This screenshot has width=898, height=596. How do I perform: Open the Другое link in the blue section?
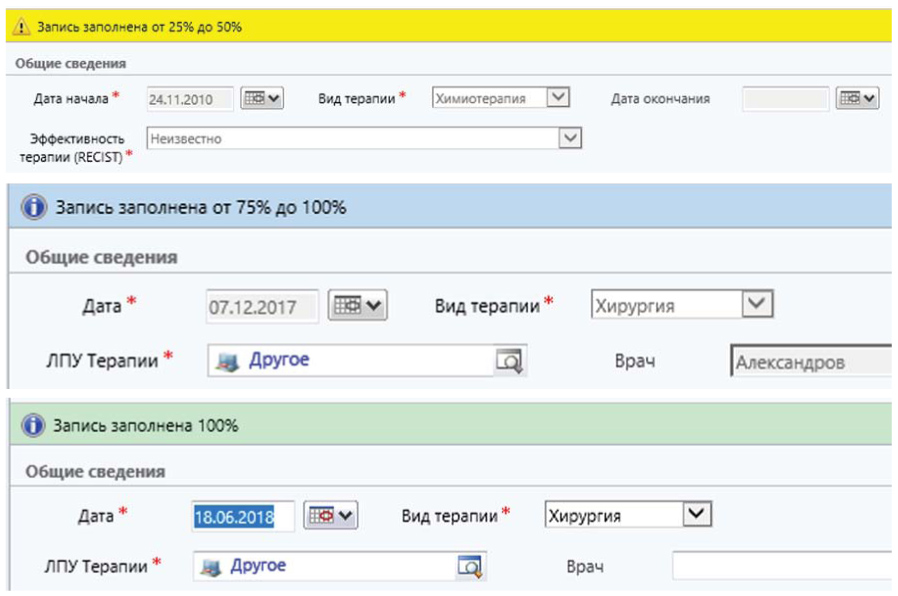279,361
